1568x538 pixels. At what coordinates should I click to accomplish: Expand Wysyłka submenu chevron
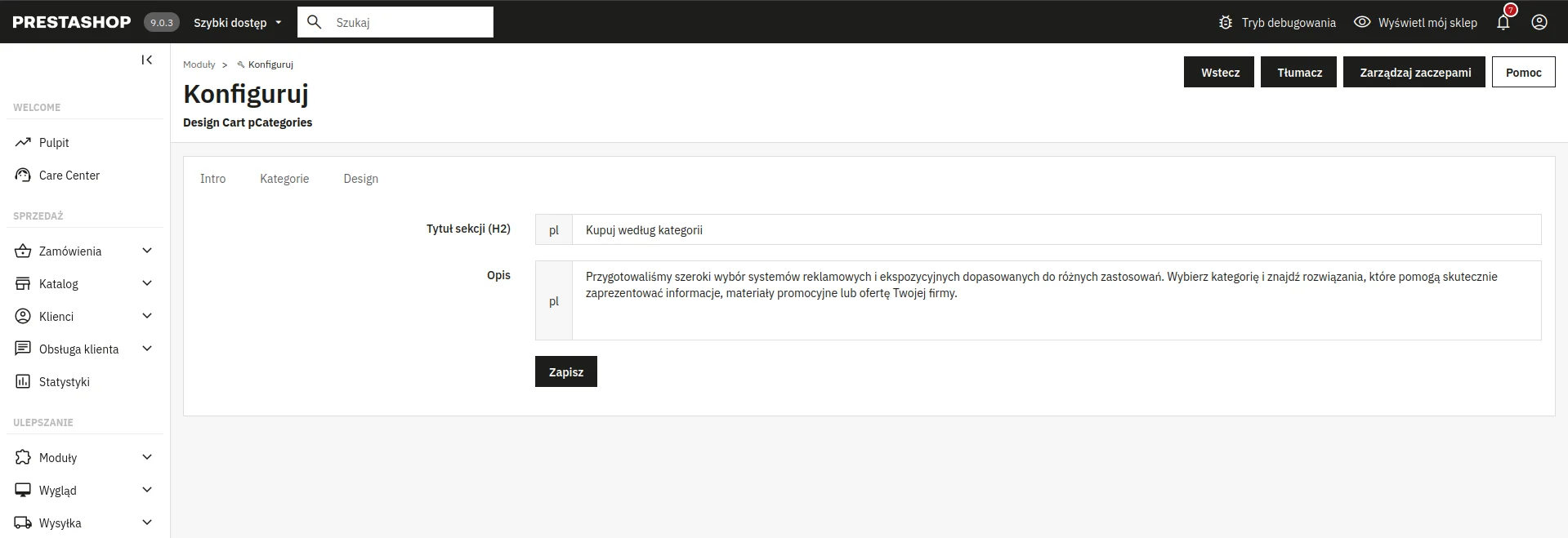tap(147, 522)
